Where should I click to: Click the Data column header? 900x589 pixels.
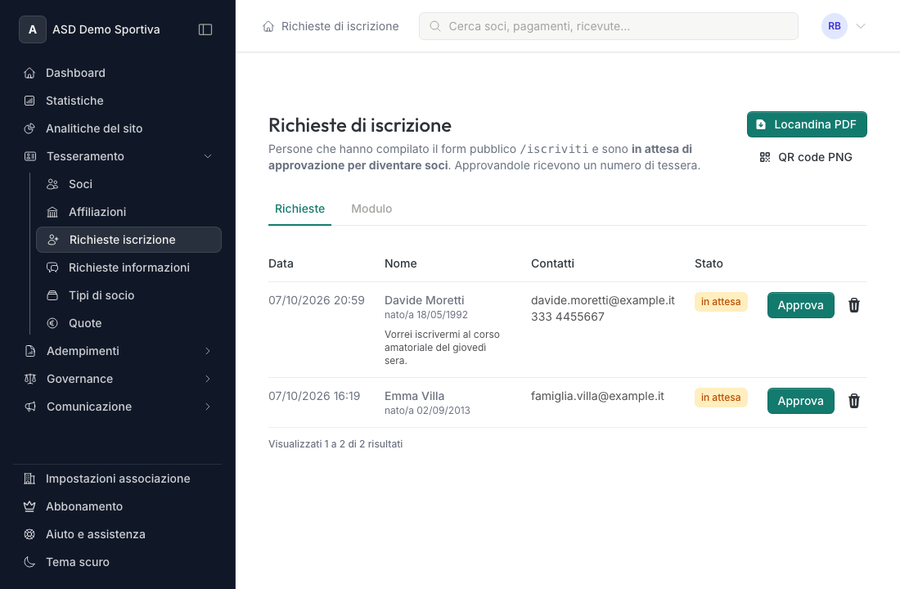[x=281, y=264]
